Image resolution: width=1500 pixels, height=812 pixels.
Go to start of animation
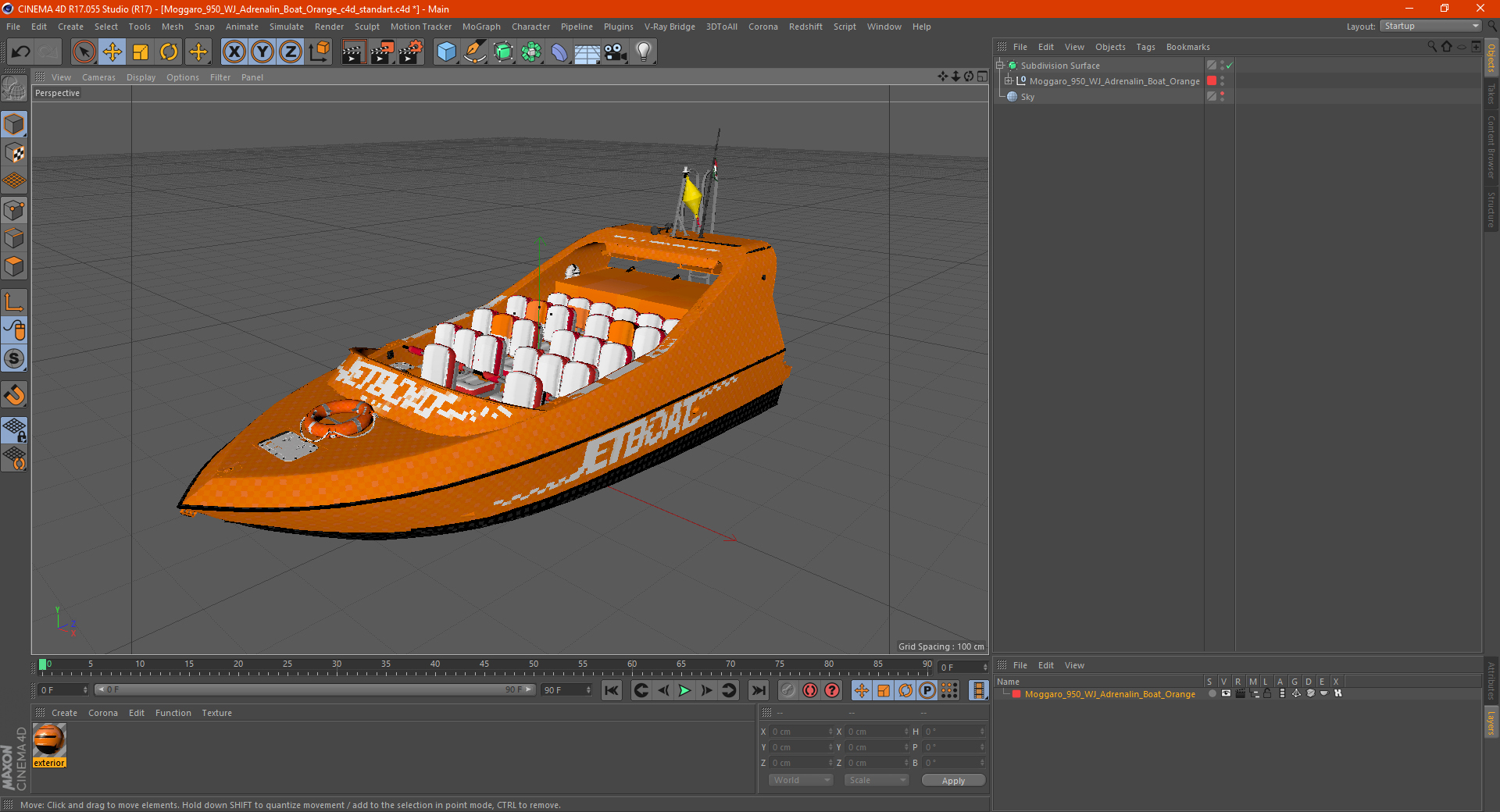click(612, 690)
